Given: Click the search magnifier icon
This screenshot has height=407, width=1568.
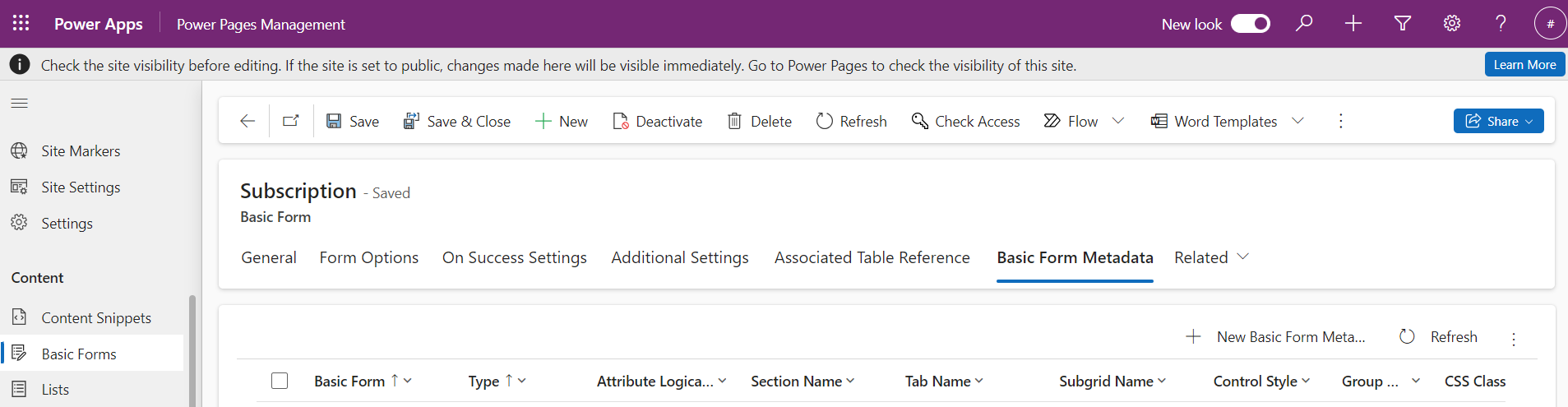Looking at the screenshot, I should 1304,23.
